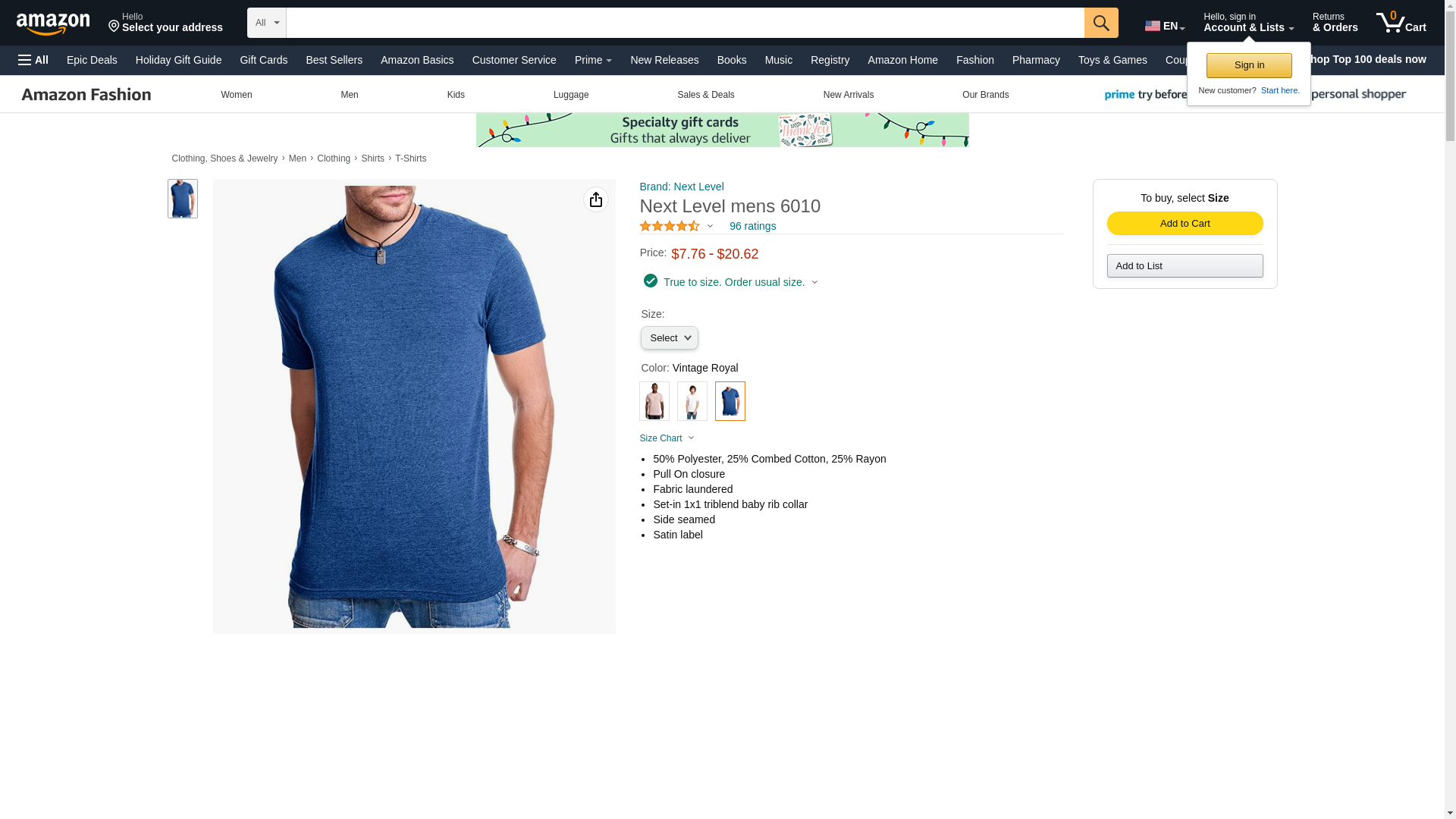The height and width of the screenshot is (819, 1456).
Task: Click the star rating icons
Action: pos(670,226)
